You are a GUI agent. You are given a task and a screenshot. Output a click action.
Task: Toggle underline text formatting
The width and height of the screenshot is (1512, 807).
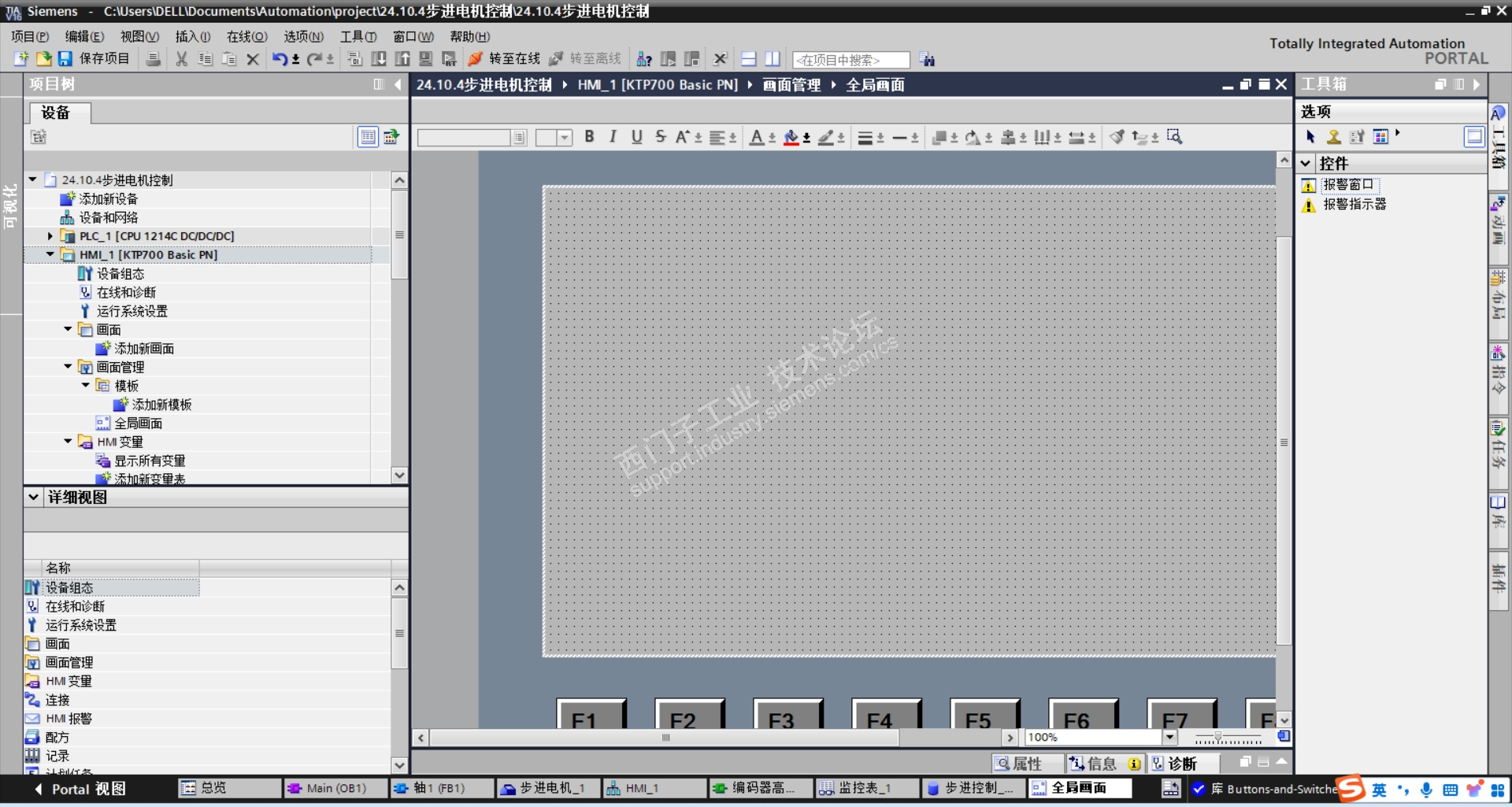pyautogui.click(x=637, y=137)
